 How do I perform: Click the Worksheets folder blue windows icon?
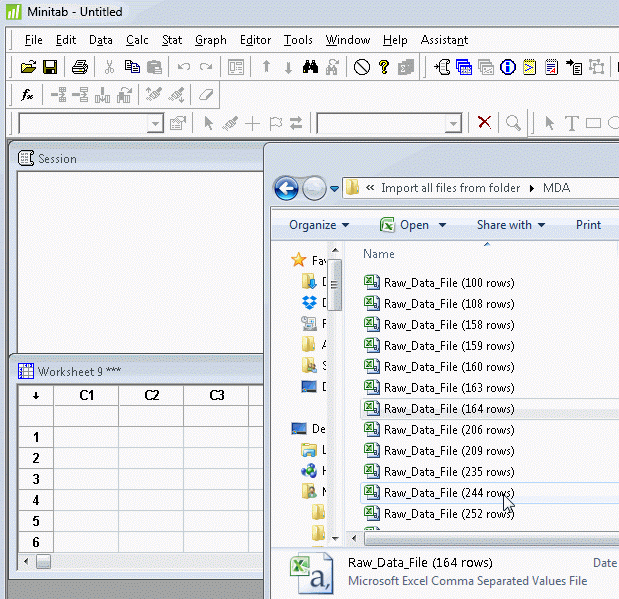464,67
